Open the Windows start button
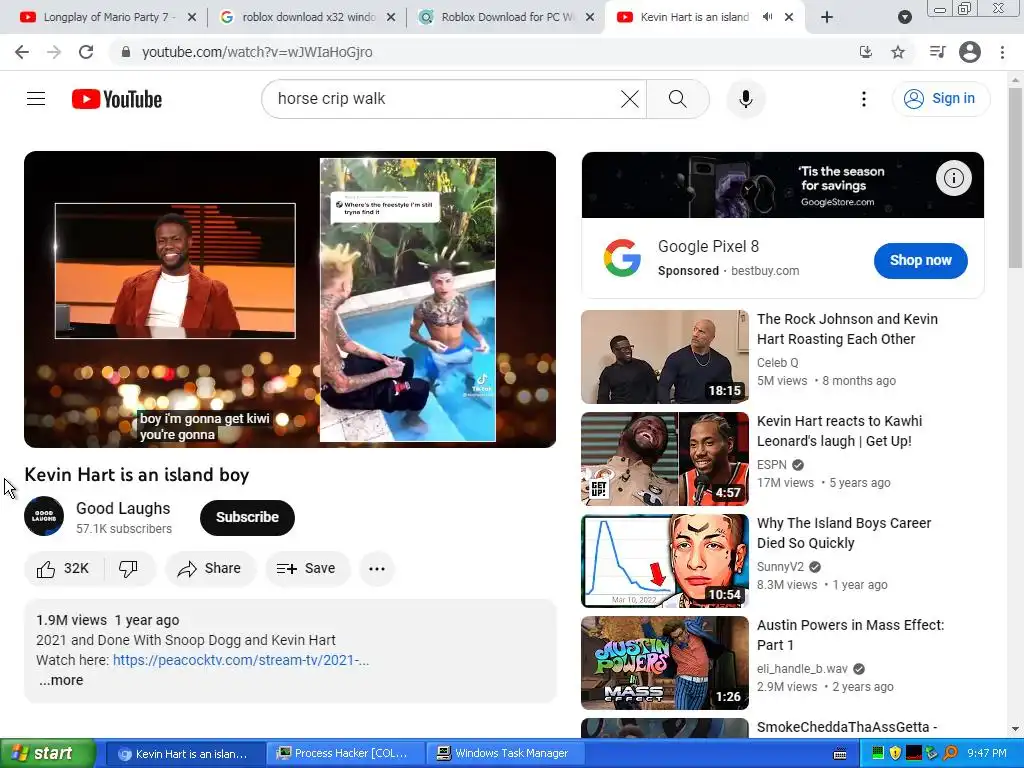Screen dimensions: 1024x768 click(x=48, y=753)
